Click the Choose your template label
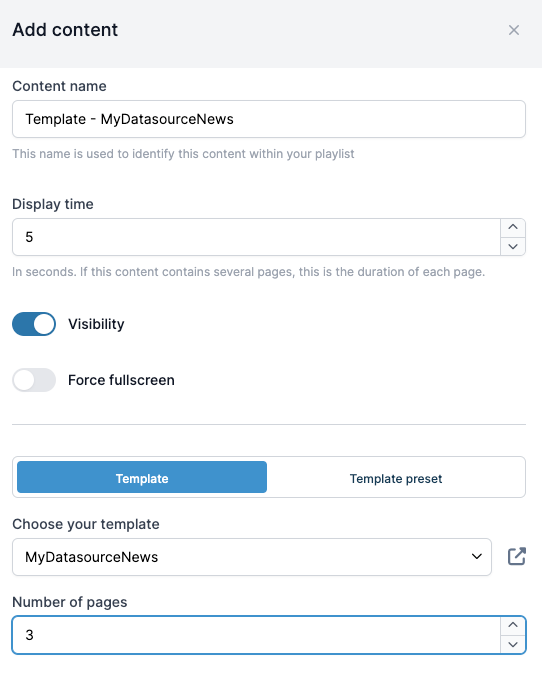The width and height of the screenshot is (542, 683). [86, 524]
